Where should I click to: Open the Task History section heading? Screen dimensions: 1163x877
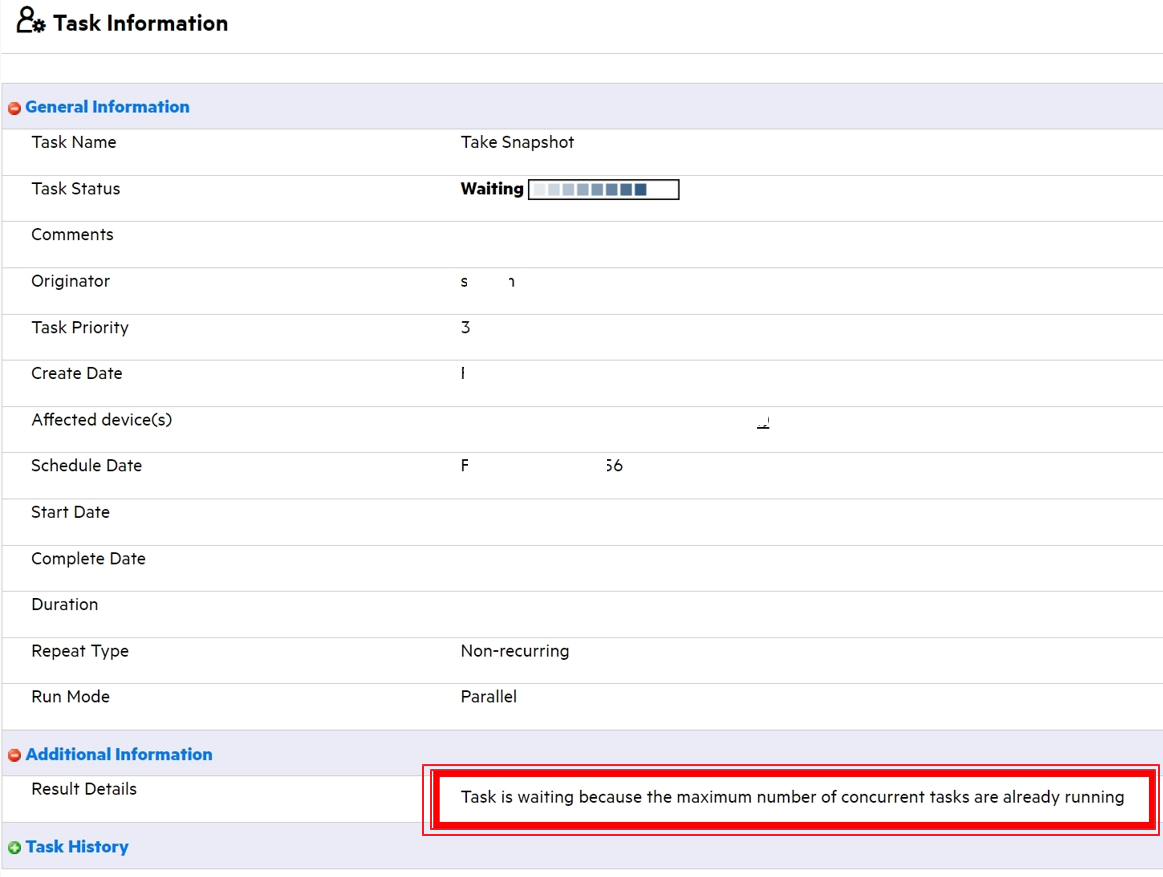pos(77,847)
